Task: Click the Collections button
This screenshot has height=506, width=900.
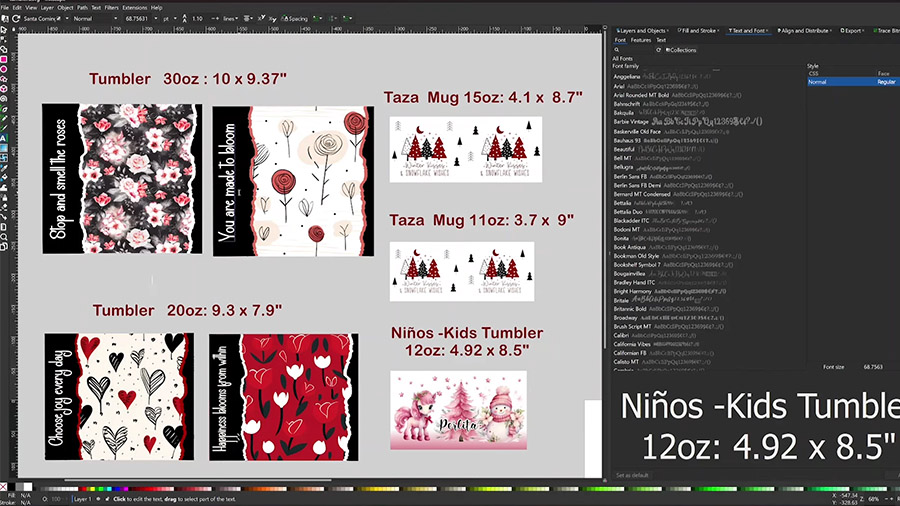Action: pos(681,50)
